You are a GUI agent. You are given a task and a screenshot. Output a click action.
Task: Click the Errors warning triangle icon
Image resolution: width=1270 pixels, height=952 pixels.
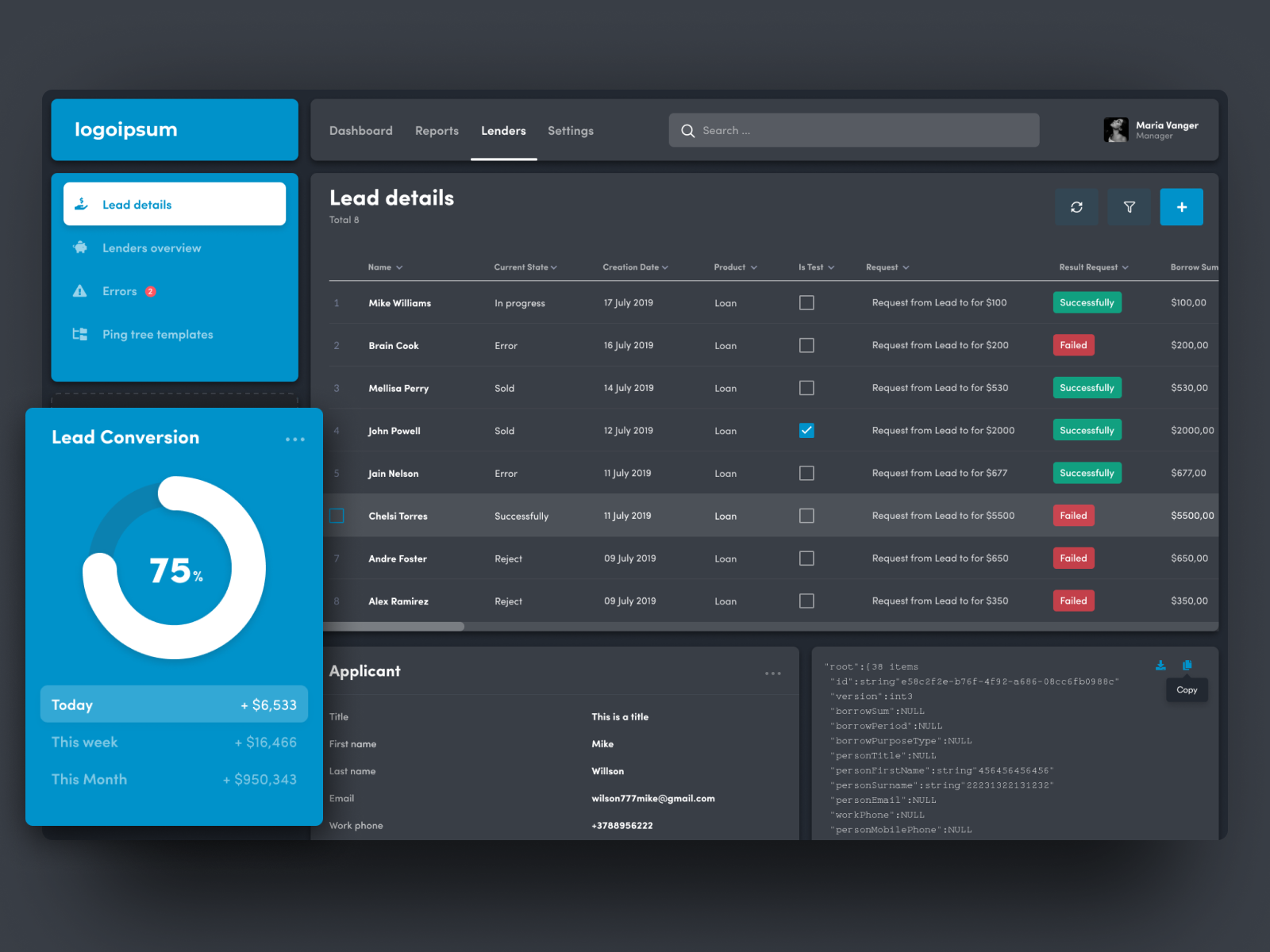coord(80,290)
